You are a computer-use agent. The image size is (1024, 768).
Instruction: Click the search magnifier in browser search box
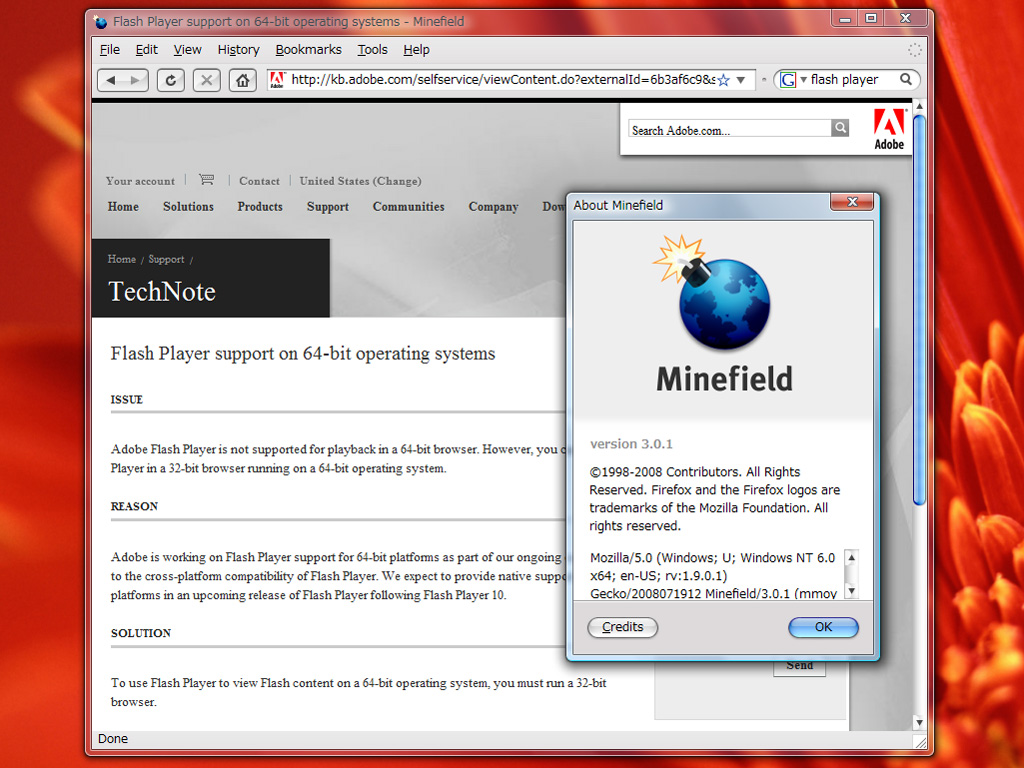click(906, 80)
